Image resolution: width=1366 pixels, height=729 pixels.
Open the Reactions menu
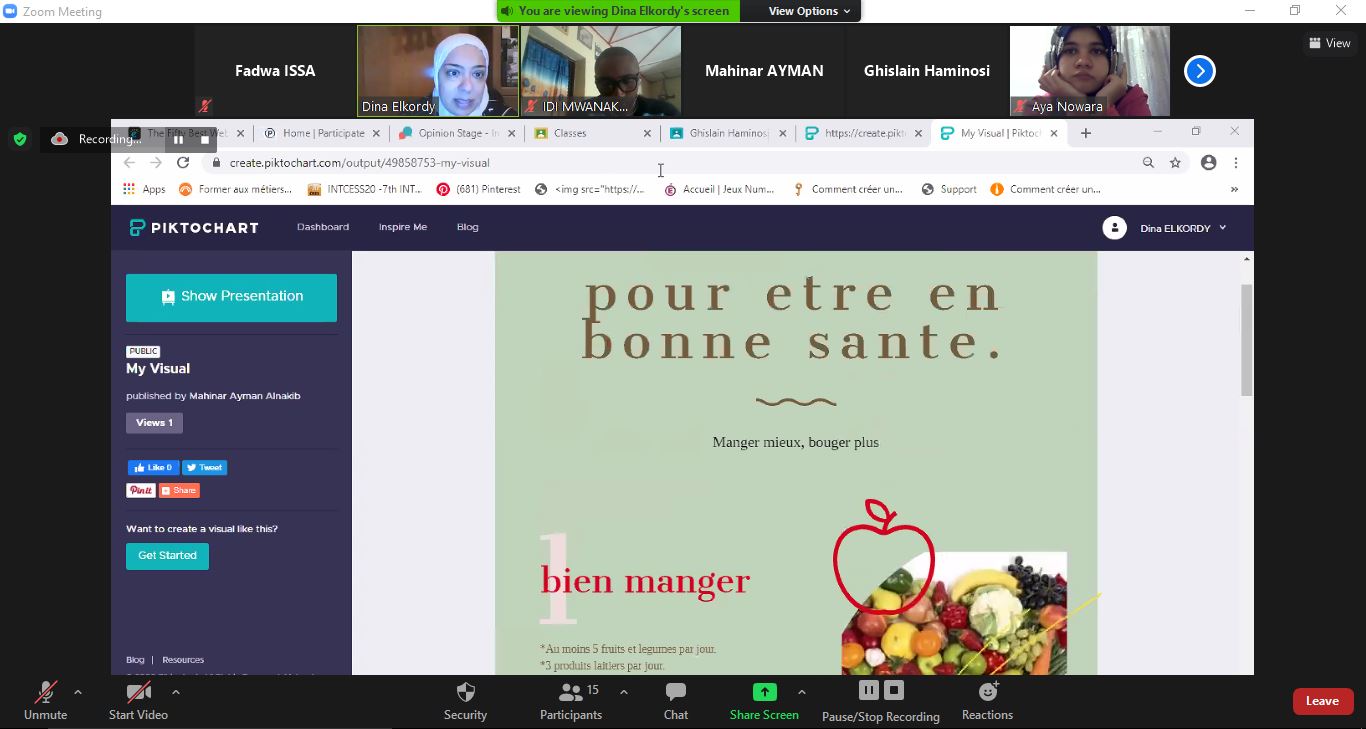[987, 692]
